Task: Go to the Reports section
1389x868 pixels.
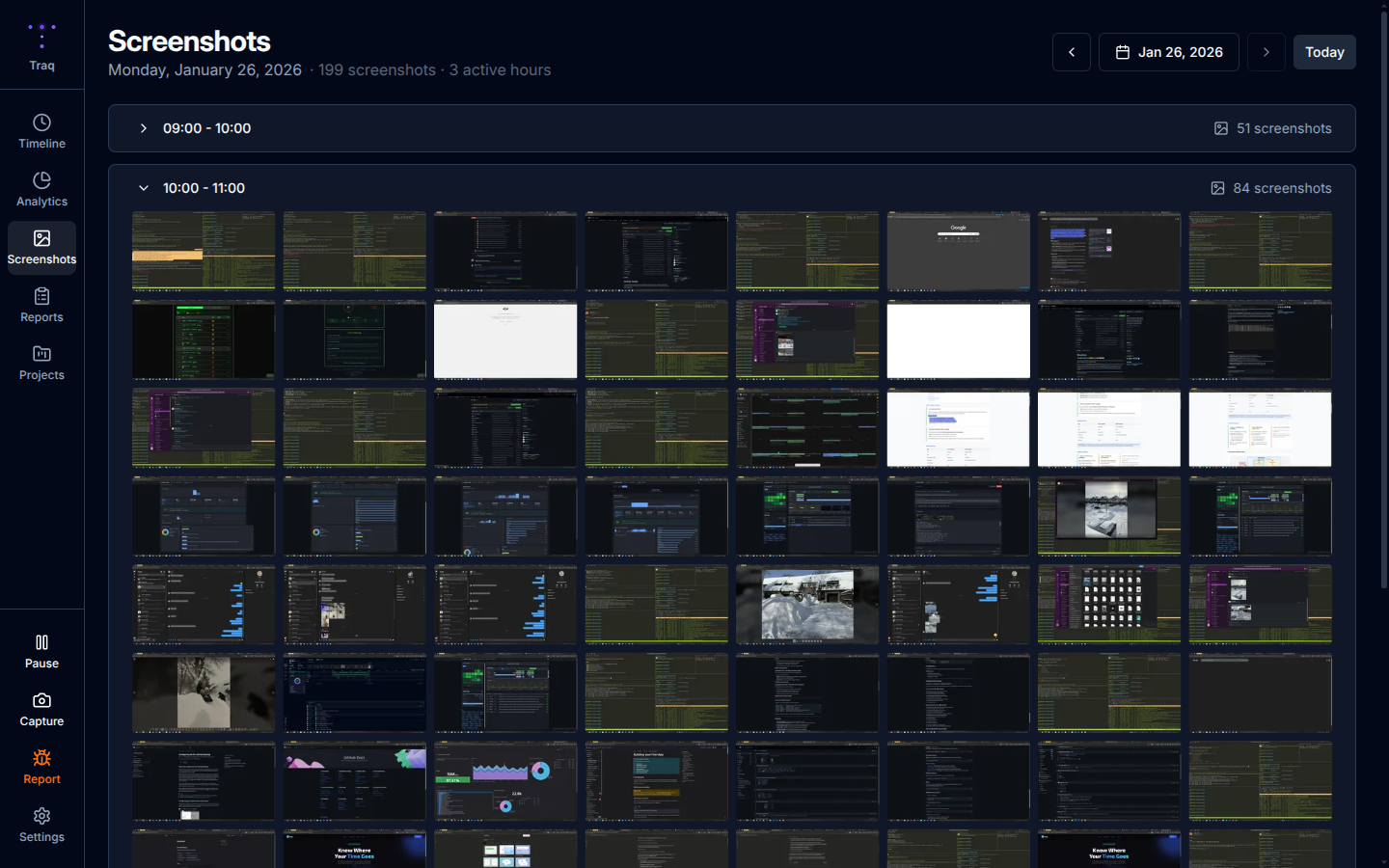Action: point(41,306)
